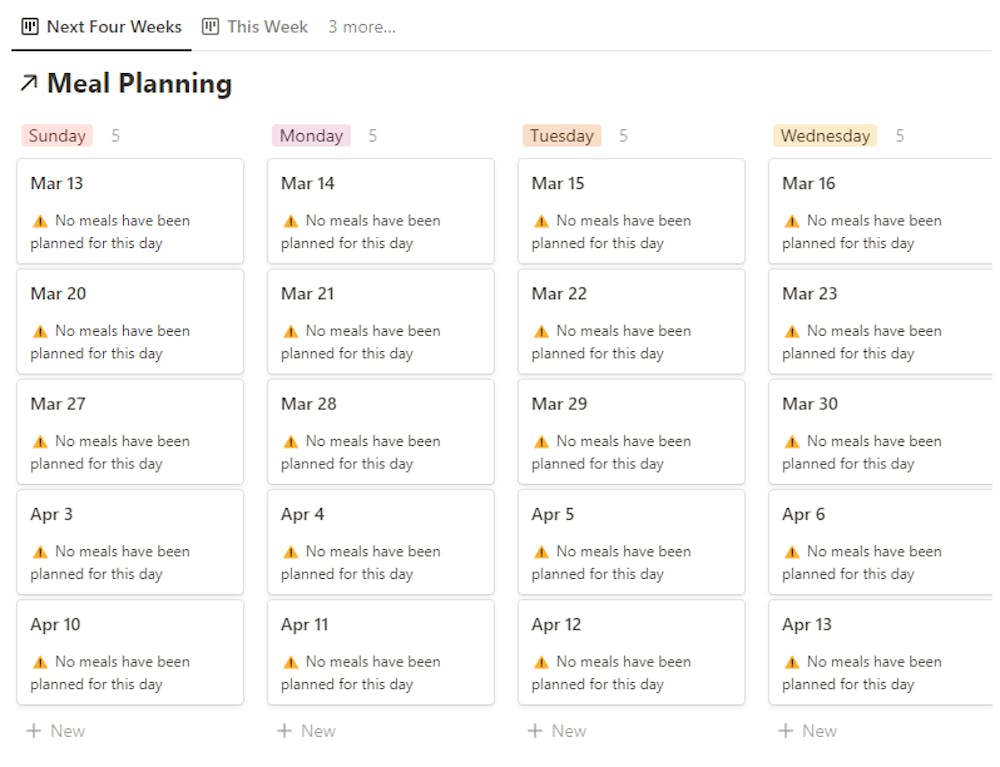Select the Next Four Weeks tab
Viewport: 1000px width, 767px height.
101,27
